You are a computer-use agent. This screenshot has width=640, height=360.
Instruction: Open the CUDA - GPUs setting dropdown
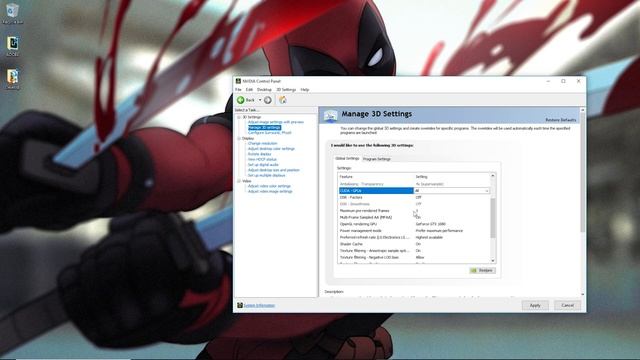pyautogui.click(x=487, y=191)
